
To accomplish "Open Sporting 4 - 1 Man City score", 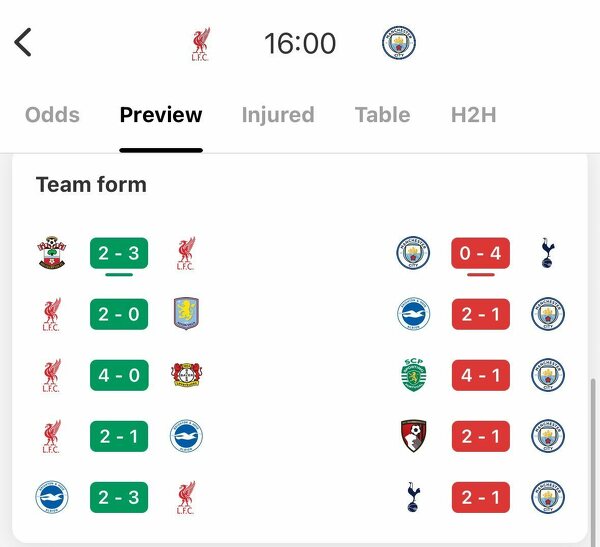I will (480, 375).
